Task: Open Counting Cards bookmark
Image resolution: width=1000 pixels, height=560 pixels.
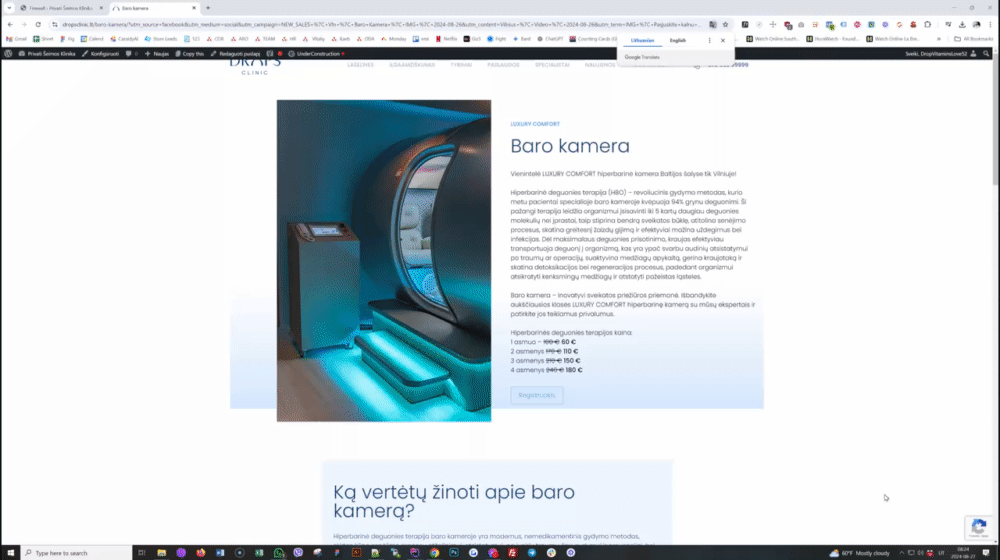Action: [x=593, y=39]
